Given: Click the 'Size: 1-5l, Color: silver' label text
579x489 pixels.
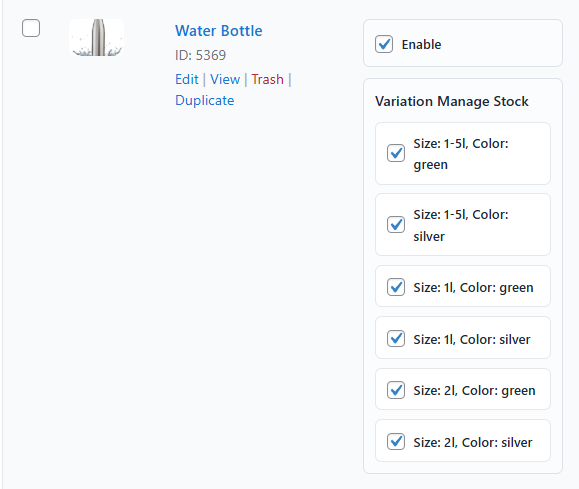Looking at the screenshot, I should coord(461,225).
